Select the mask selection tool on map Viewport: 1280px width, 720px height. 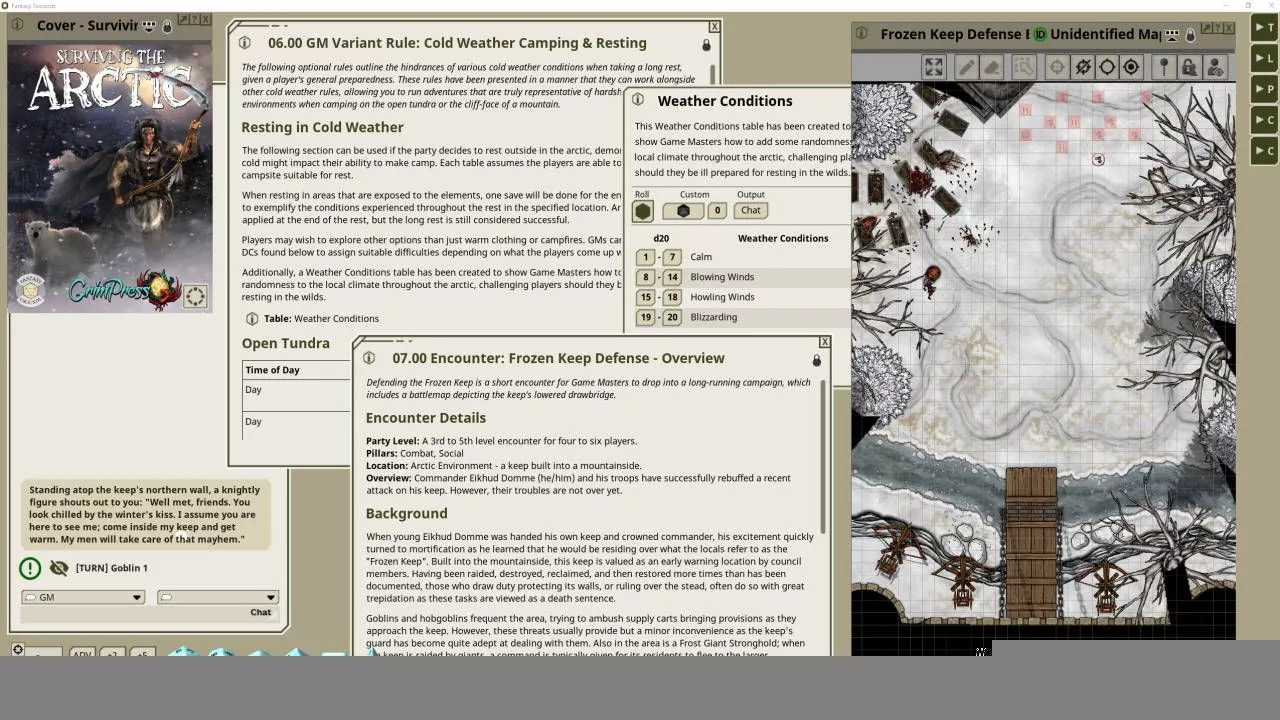[1023, 67]
